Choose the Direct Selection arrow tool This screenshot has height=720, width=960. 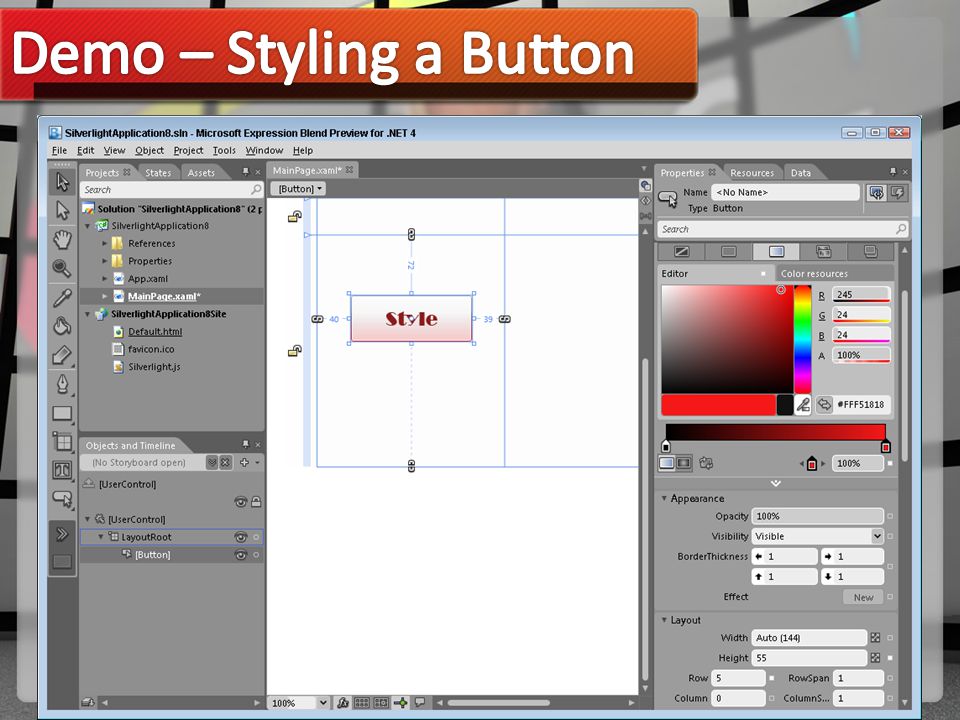(62, 210)
